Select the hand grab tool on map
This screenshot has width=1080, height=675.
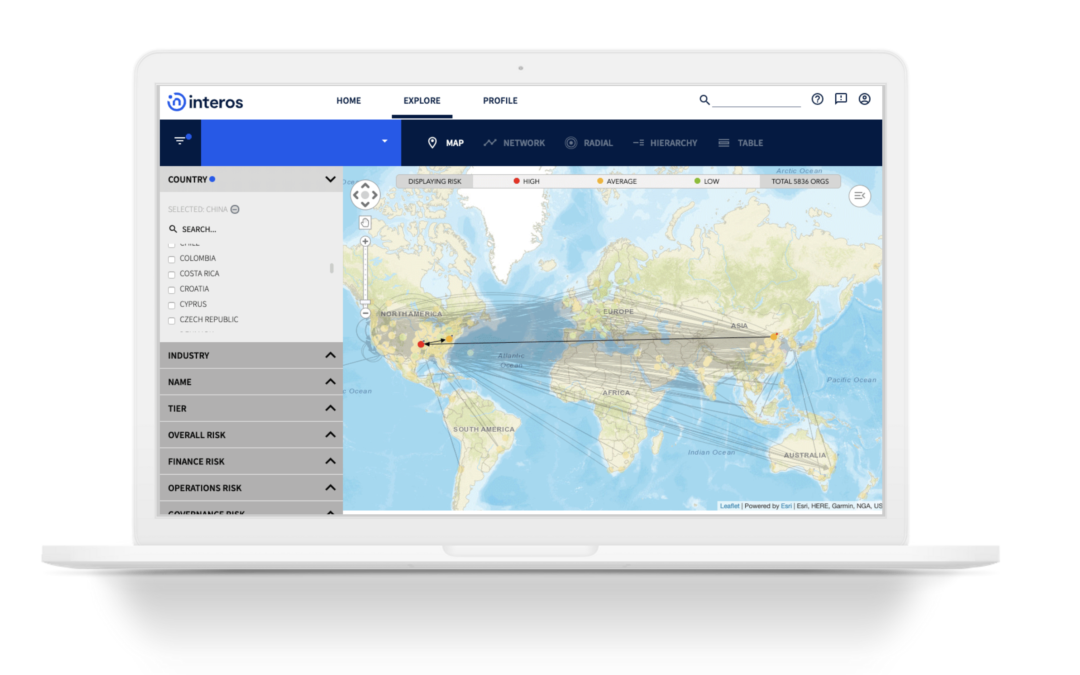365,222
